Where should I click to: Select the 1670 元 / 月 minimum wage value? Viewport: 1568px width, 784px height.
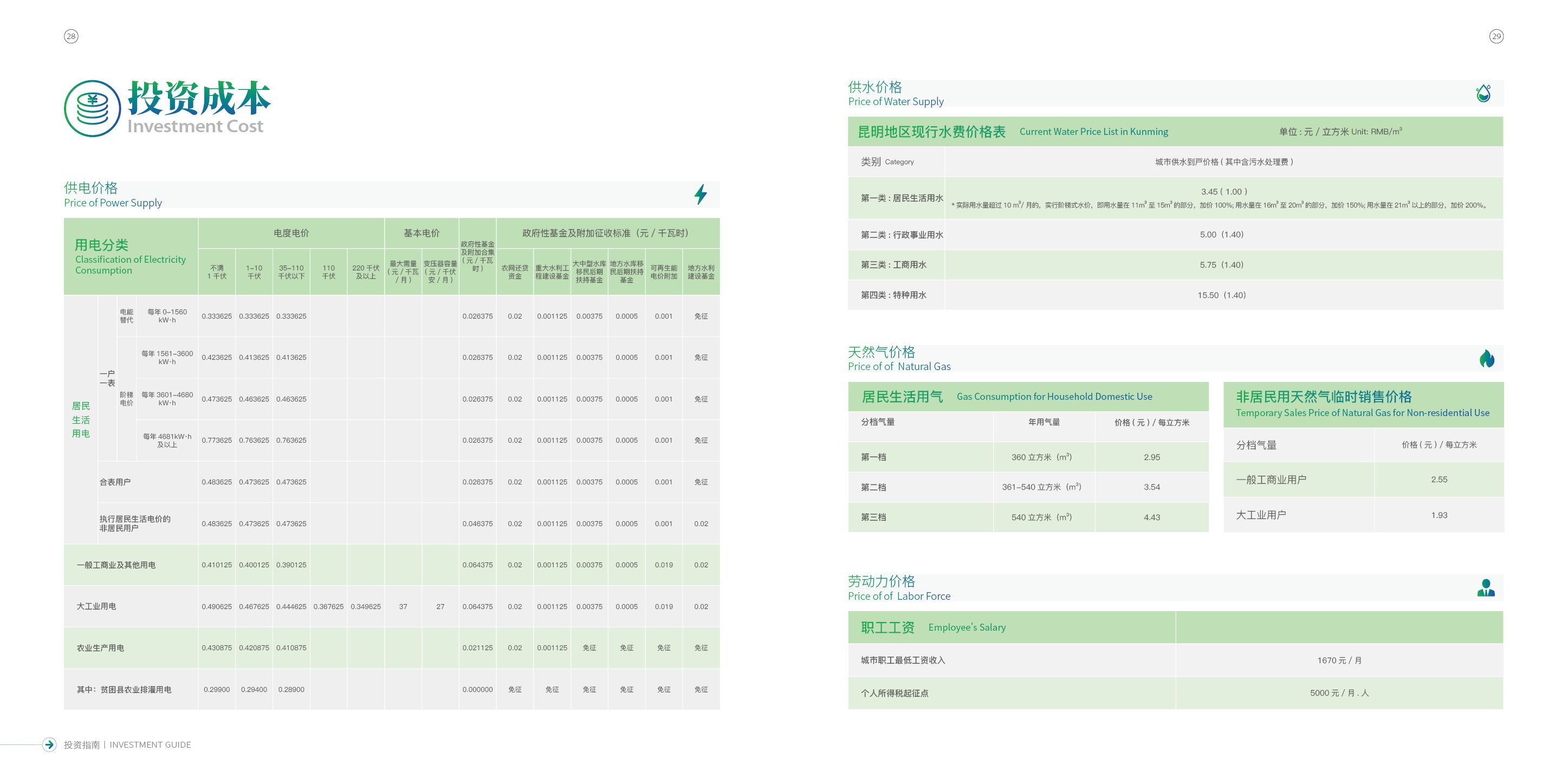point(1339,660)
